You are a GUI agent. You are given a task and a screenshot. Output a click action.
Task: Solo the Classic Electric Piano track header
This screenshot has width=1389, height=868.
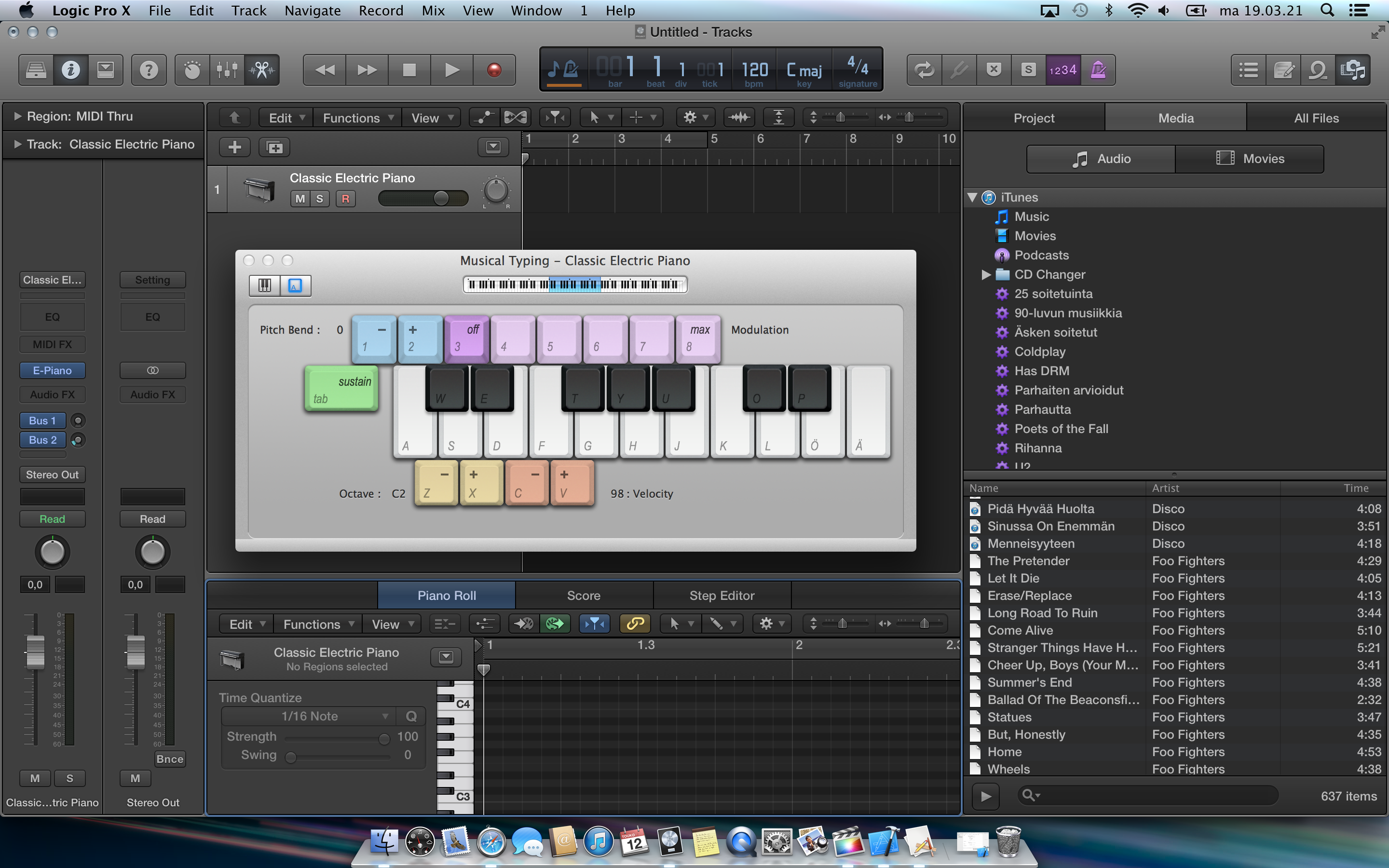(x=320, y=199)
